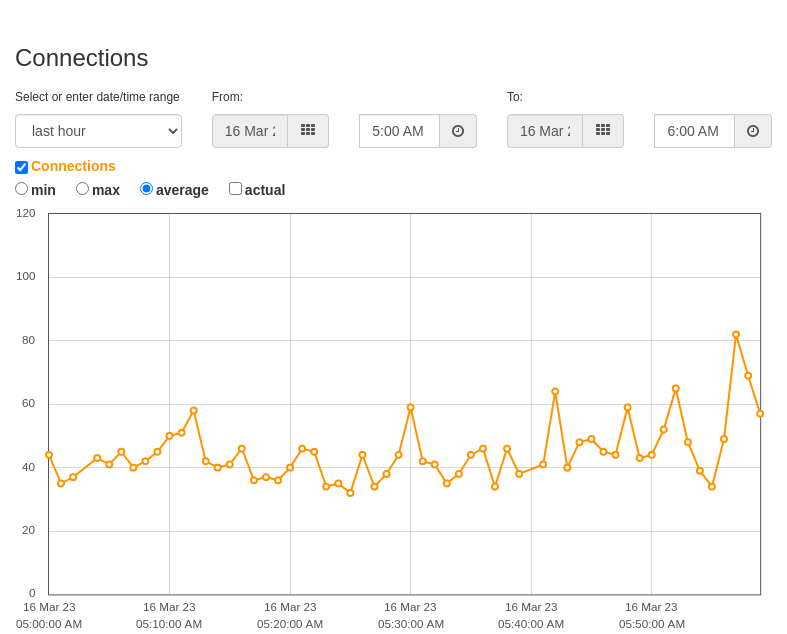Image resolution: width=787 pixels, height=634 pixels.
Task: Open the To time clock icon
Action: [753, 131]
